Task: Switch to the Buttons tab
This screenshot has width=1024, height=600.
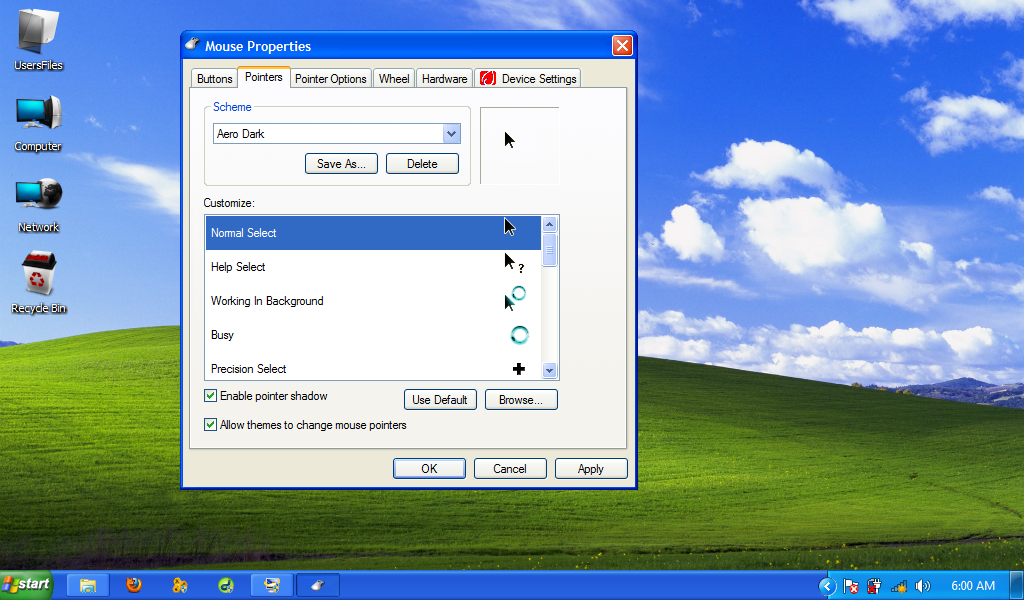Action: click(x=214, y=78)
